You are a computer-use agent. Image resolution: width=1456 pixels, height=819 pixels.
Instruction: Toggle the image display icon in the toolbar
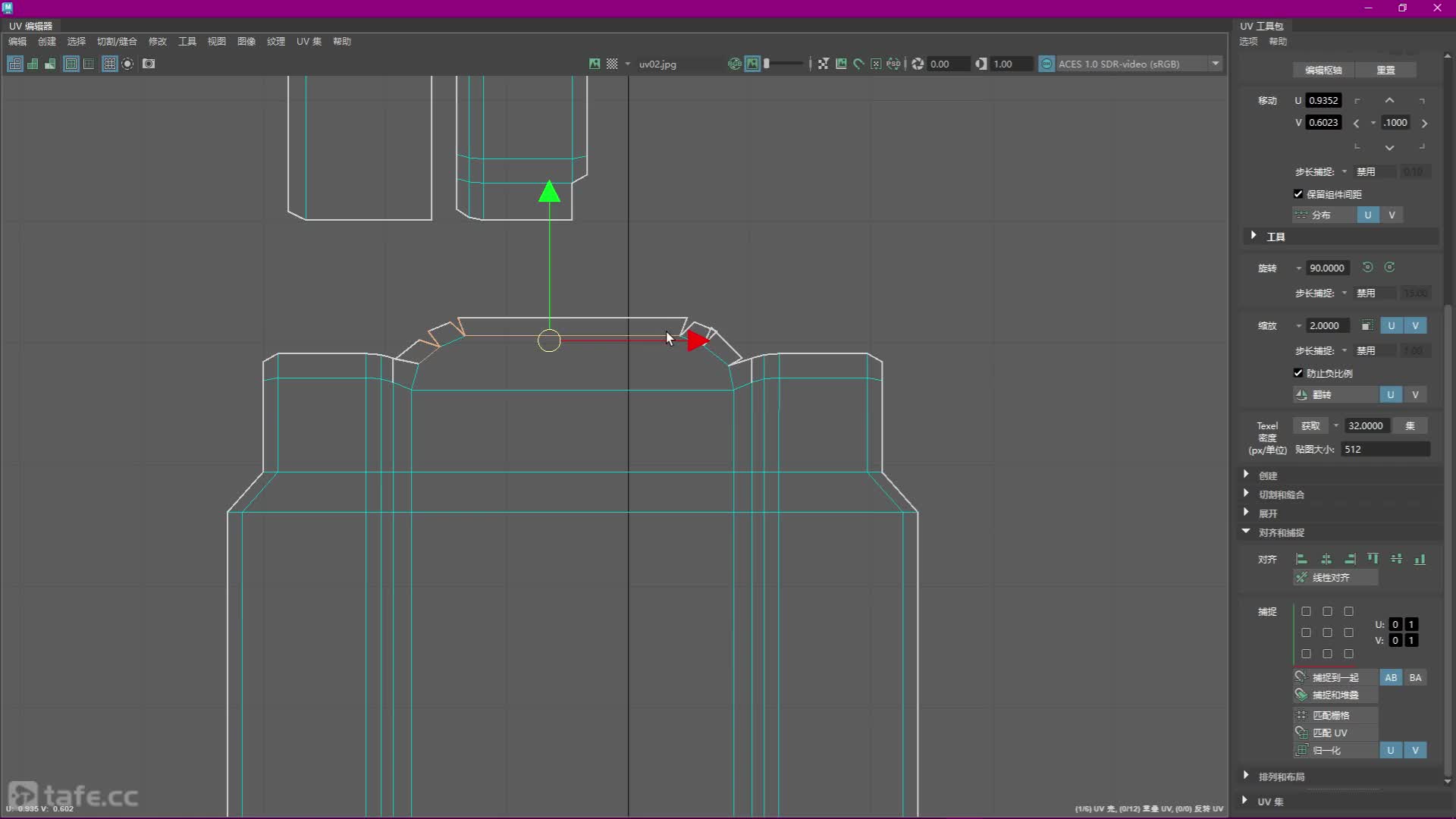(x=595, y=64)
